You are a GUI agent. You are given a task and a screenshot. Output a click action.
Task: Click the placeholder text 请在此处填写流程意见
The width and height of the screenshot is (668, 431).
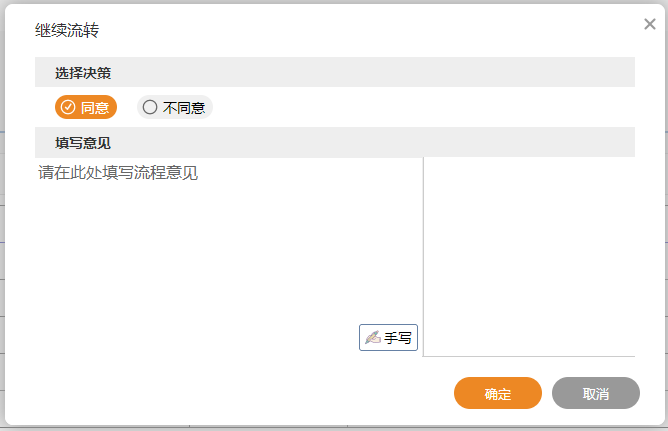(x=118, y=172)
